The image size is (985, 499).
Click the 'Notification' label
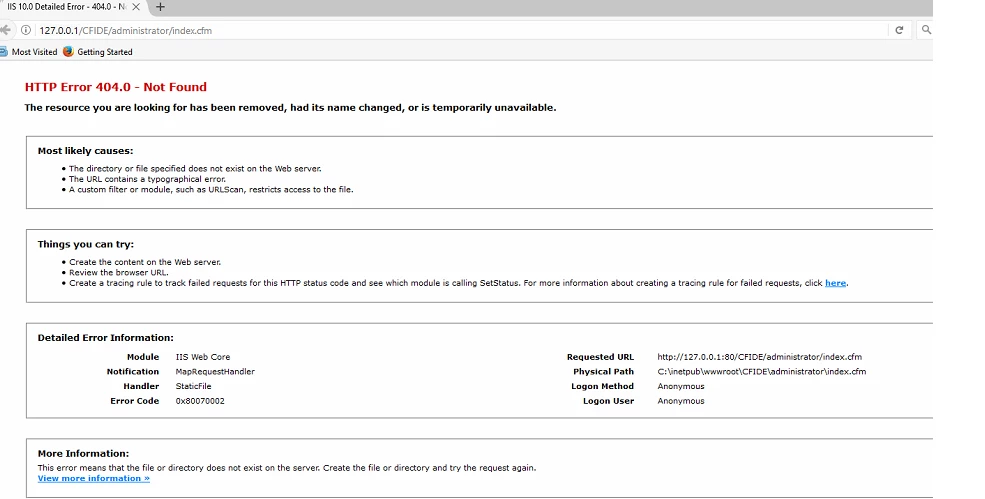(x=133, y=371)
